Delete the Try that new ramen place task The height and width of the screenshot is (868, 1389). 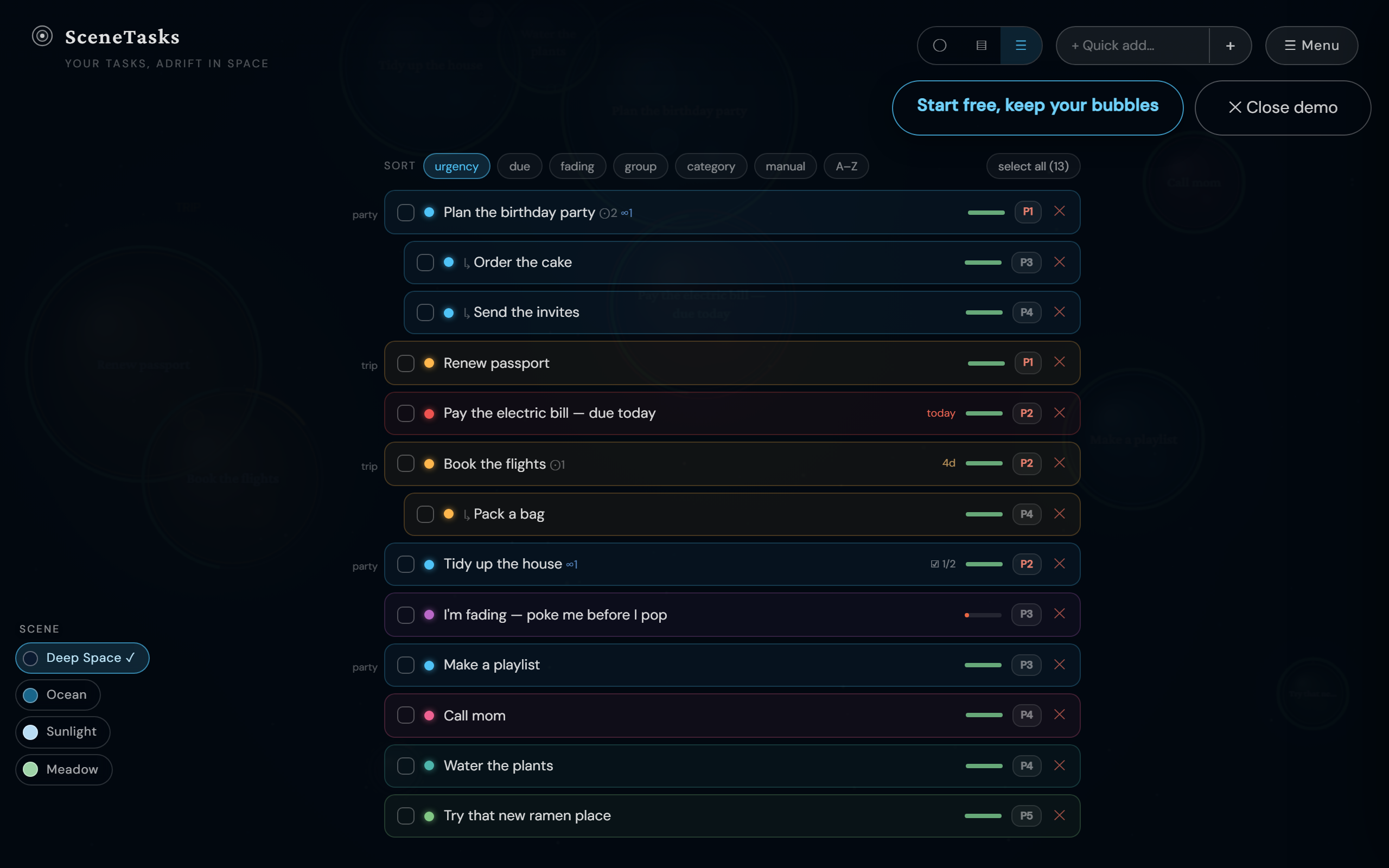pos(1060,816)
